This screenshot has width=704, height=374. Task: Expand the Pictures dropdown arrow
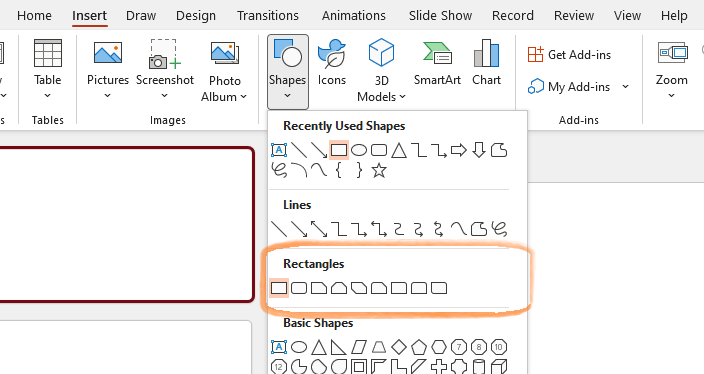click(108, 96)
